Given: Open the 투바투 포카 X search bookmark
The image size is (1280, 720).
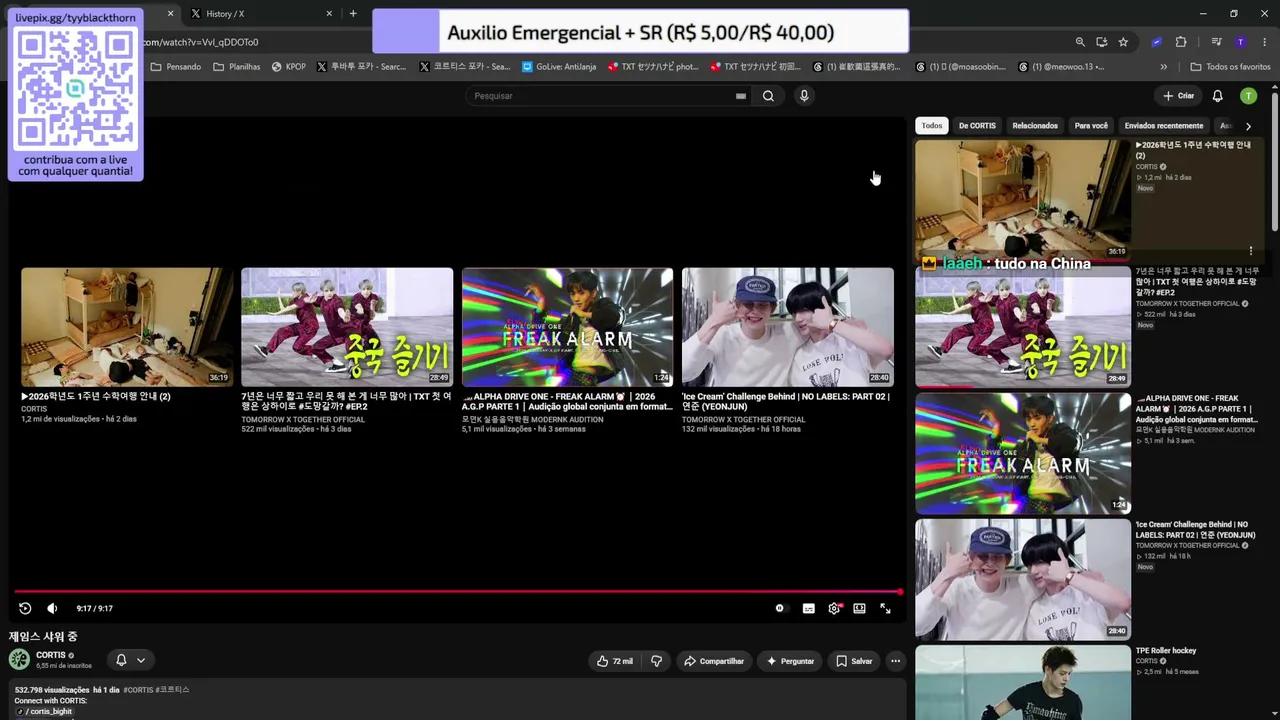Looking at the screenshot, I should click(x=361, y=67).
